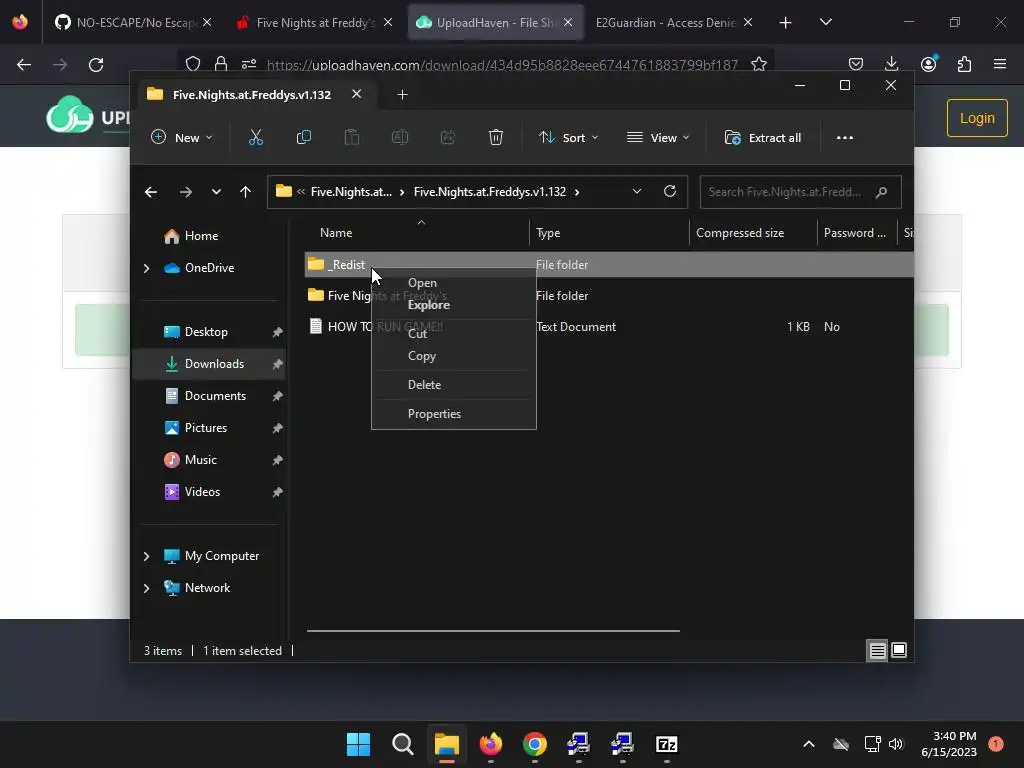Image resolution: width=1024 pixels, height=768 pixels.
Task: Open Google Chrome from taskbar
Action: coord(534,744)
